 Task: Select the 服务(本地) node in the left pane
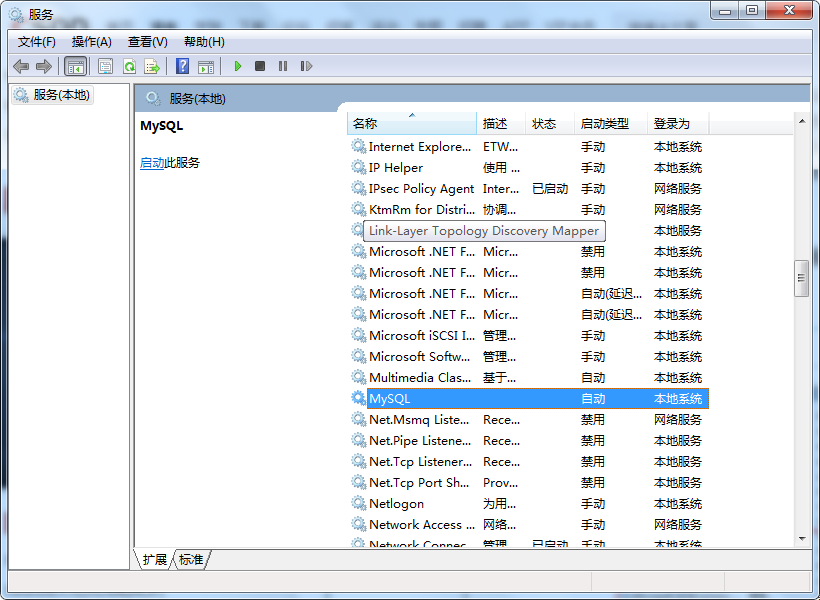pos(52,95)
